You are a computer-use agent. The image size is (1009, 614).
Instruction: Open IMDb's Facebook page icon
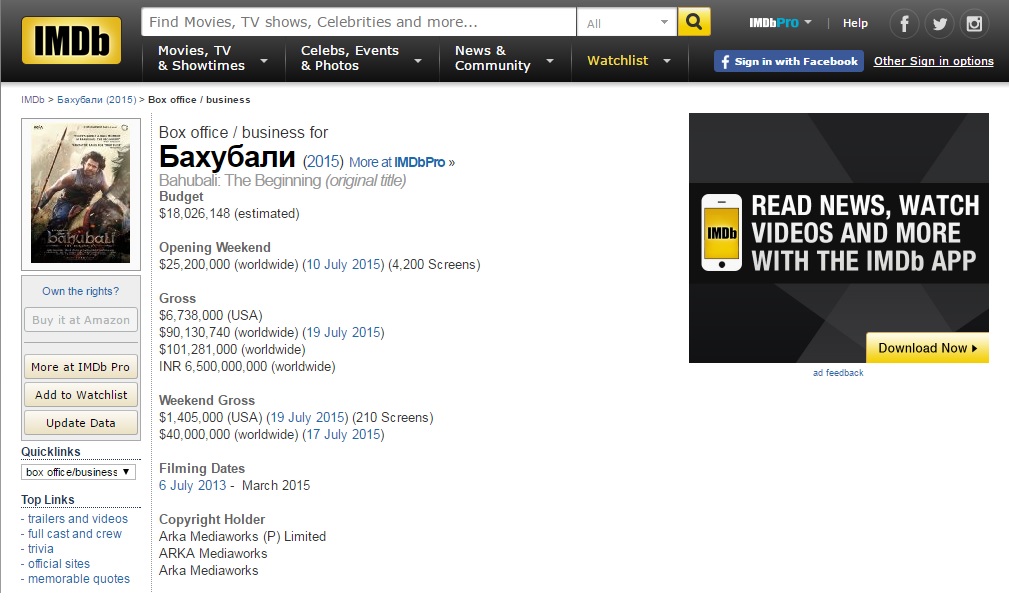coord(905,23)
